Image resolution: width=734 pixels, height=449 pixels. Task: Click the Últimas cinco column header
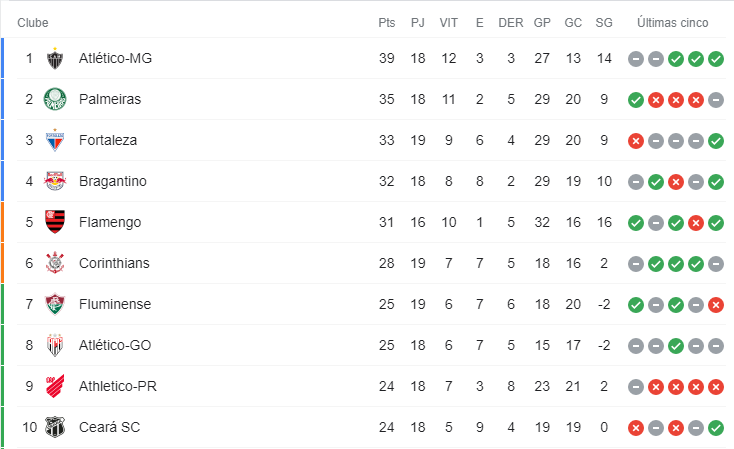[x=673, y=22]
